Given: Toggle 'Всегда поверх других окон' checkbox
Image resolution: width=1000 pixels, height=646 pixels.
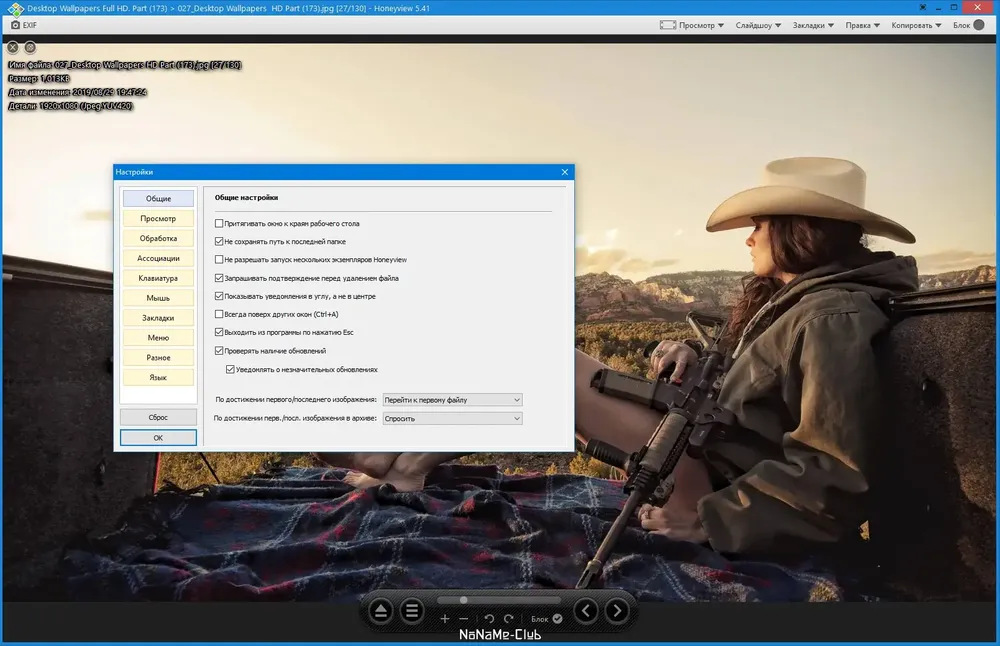Looking at the screenshot, I should (219, 314).
